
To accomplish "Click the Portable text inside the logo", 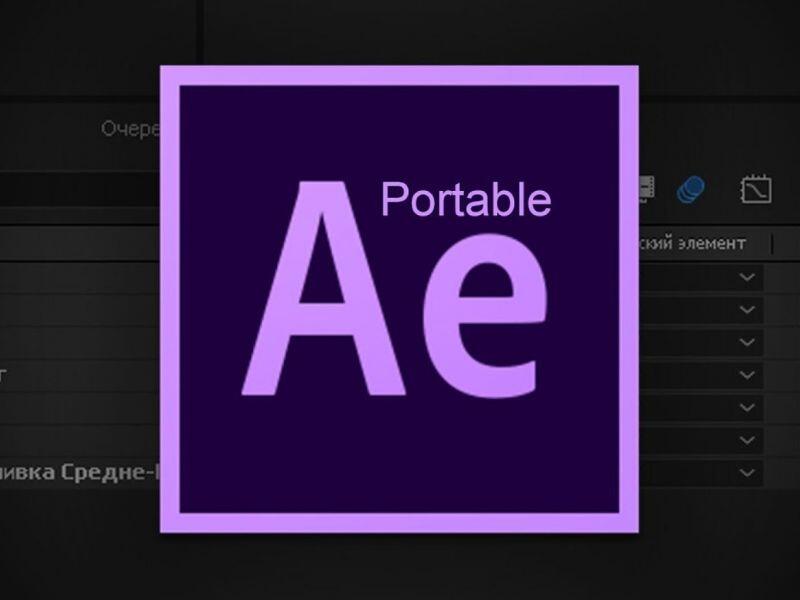I will point(466,199).
